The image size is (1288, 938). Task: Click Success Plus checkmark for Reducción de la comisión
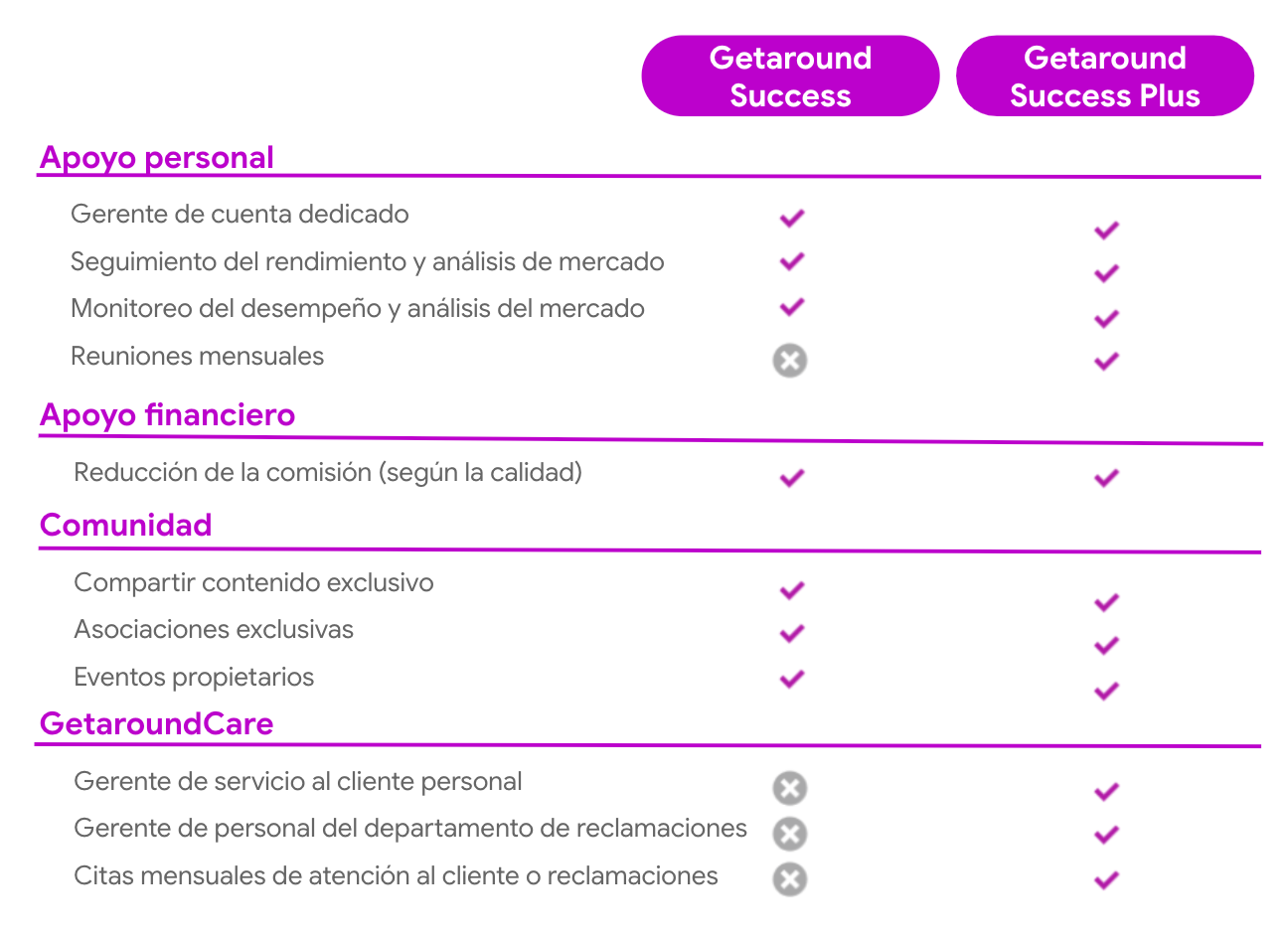point(1106,478)
